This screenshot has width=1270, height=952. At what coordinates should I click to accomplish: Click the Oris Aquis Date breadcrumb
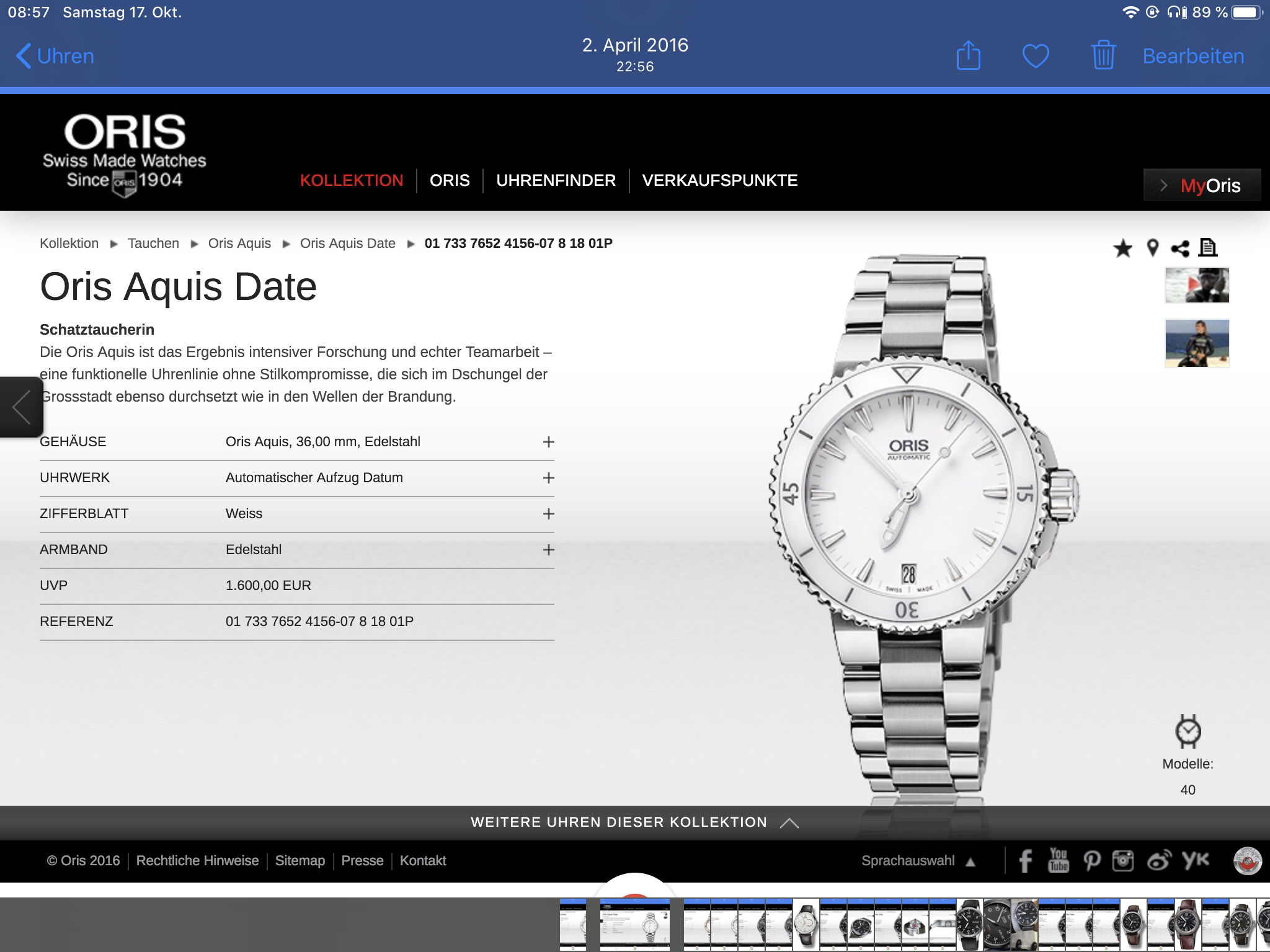347,243
